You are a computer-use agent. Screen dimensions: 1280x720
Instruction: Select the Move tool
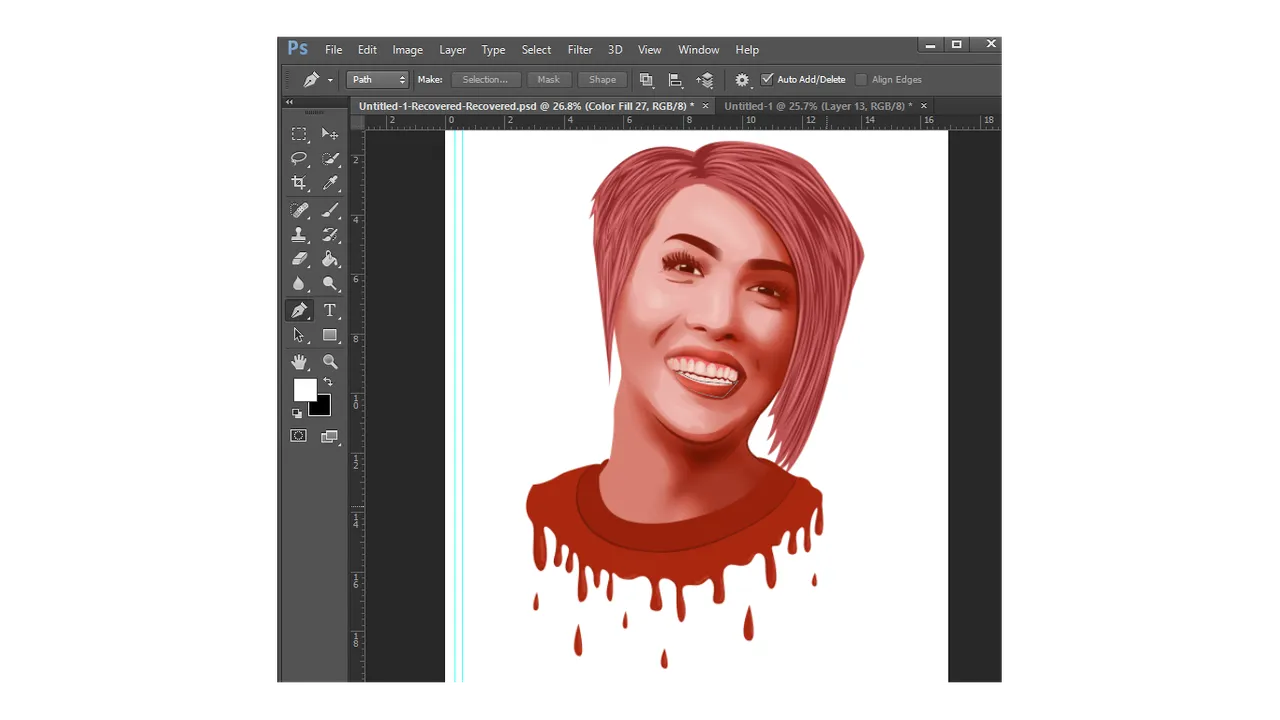[330, 134]
